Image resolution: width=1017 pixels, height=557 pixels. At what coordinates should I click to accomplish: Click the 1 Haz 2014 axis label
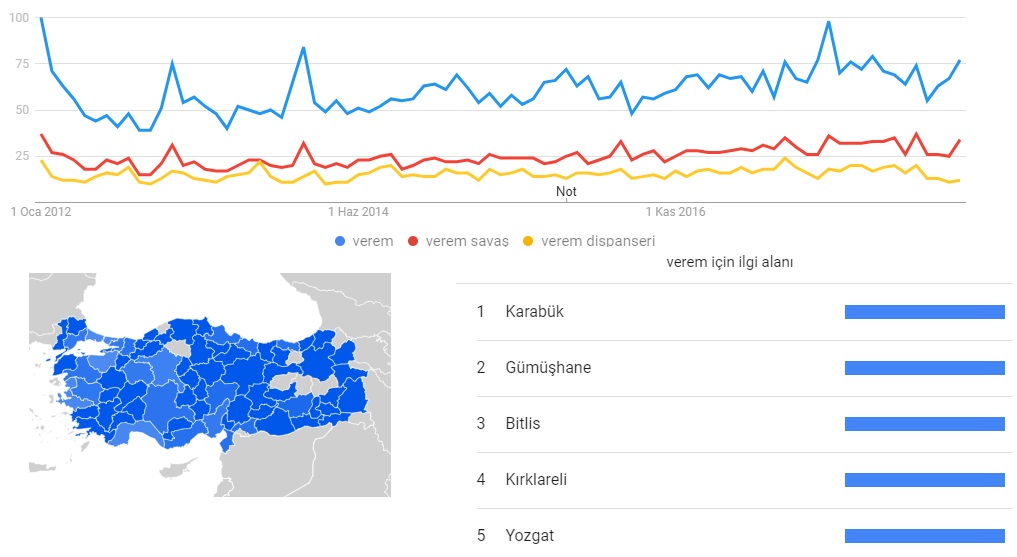click(358, 211)
